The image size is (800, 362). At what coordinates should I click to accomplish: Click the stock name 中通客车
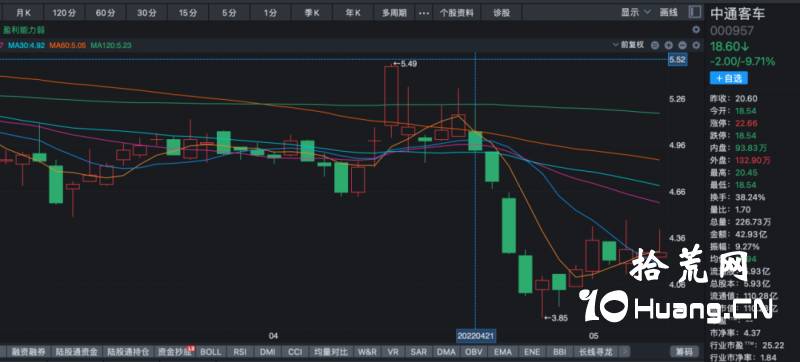tap(738, 14)
